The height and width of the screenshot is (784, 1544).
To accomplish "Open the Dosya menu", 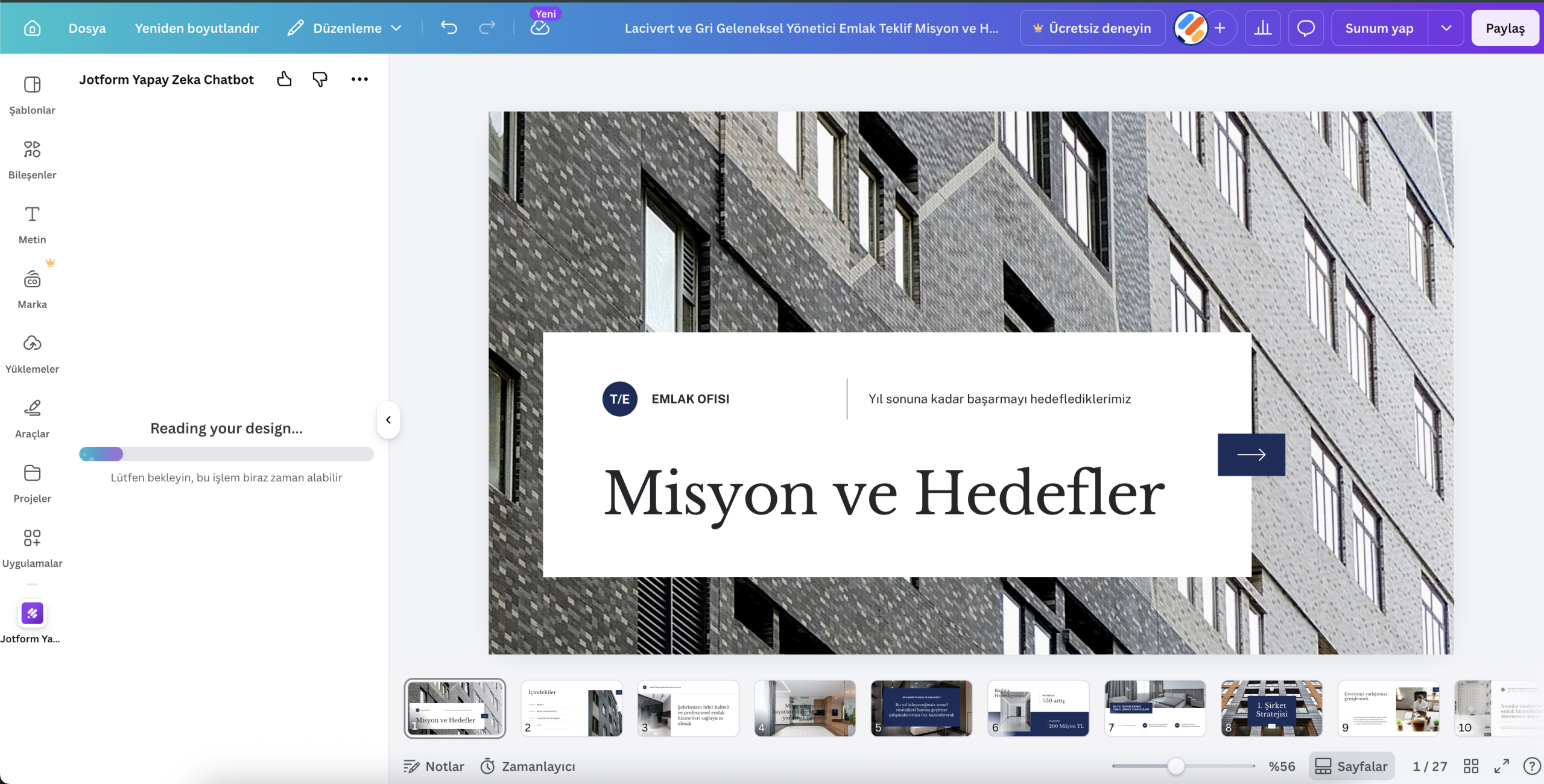I will pyautogui.click(x=87, y=28).
